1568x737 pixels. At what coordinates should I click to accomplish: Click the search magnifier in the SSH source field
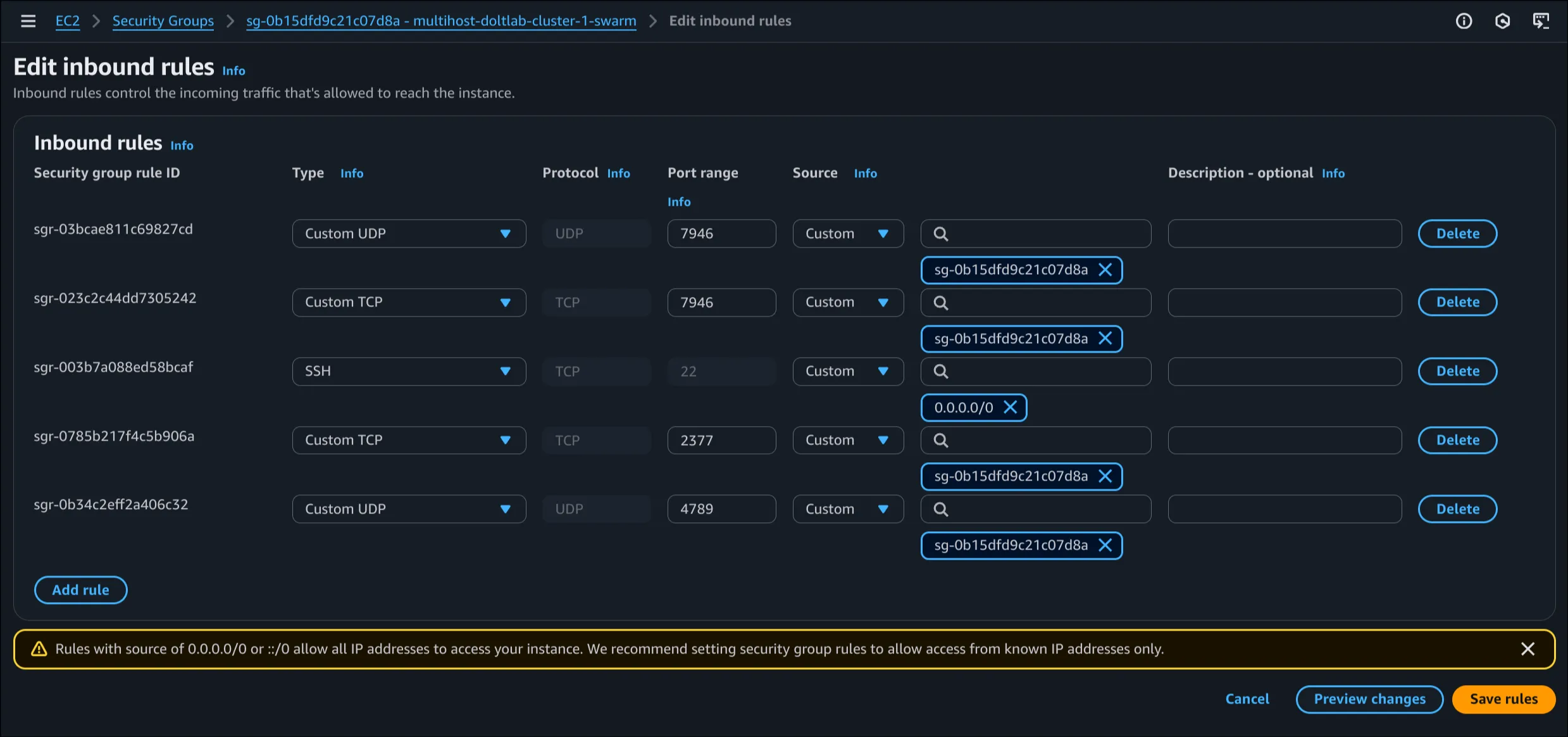941,371
